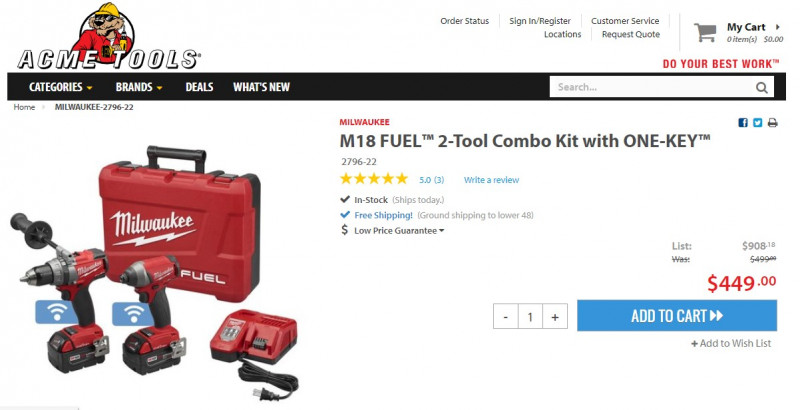Click the search magnifier icon
This screenshot has height=410, width=800.
point(762,87)
